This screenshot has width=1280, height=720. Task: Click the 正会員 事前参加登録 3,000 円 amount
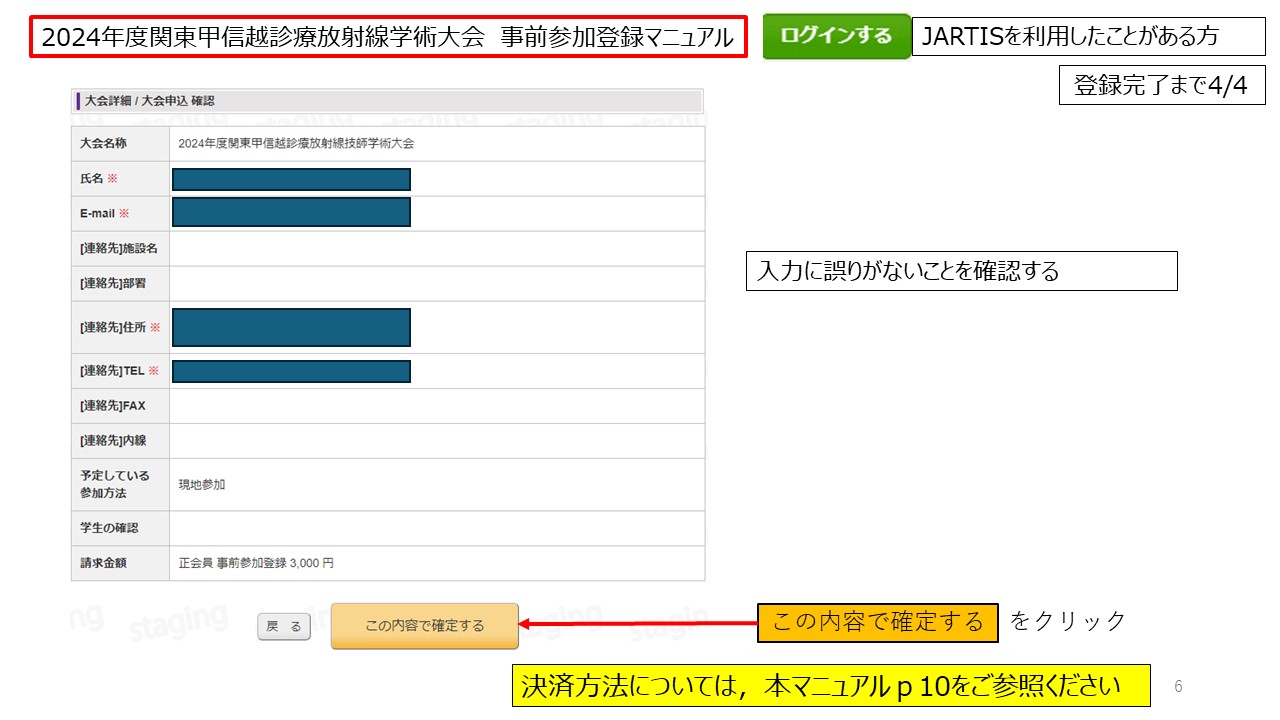(256, 563)
